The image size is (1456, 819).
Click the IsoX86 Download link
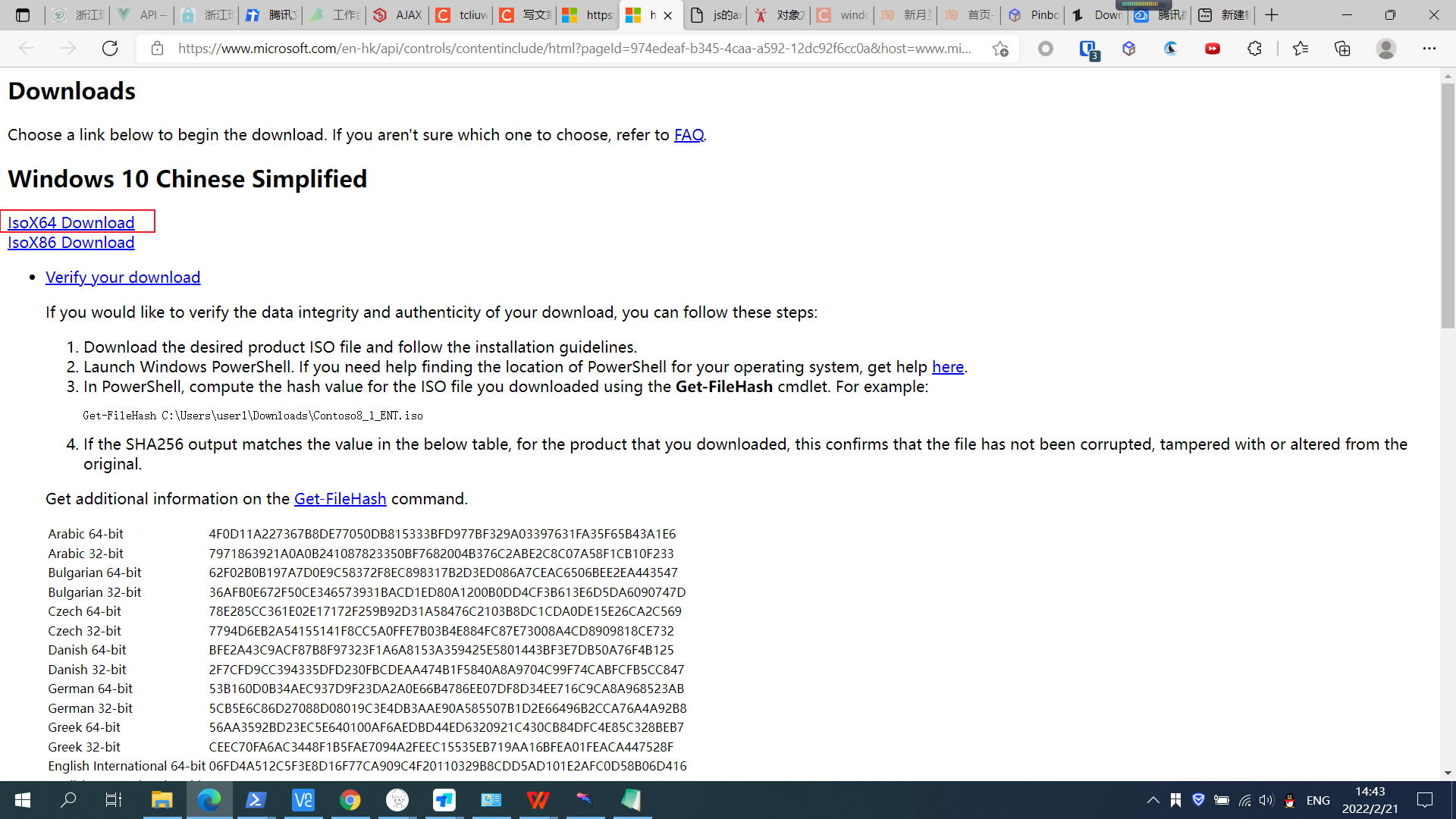click(x=70, y=242)
